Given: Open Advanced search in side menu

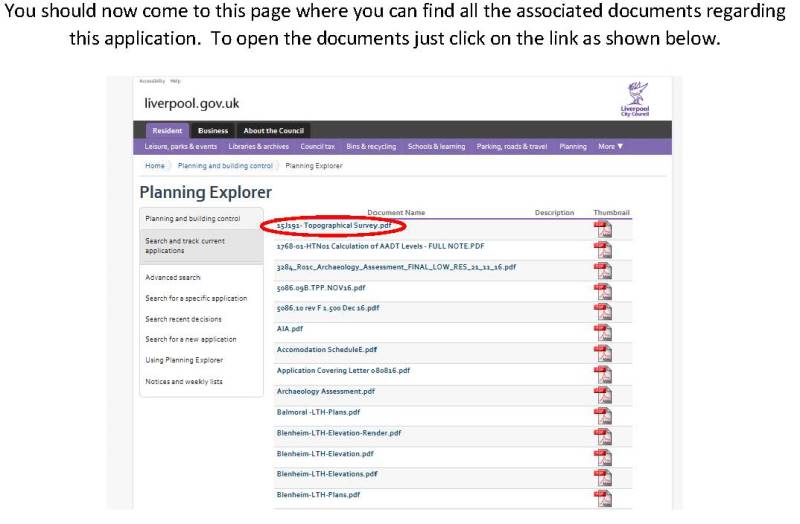Looking at the screenshot, I should [172, 278].
